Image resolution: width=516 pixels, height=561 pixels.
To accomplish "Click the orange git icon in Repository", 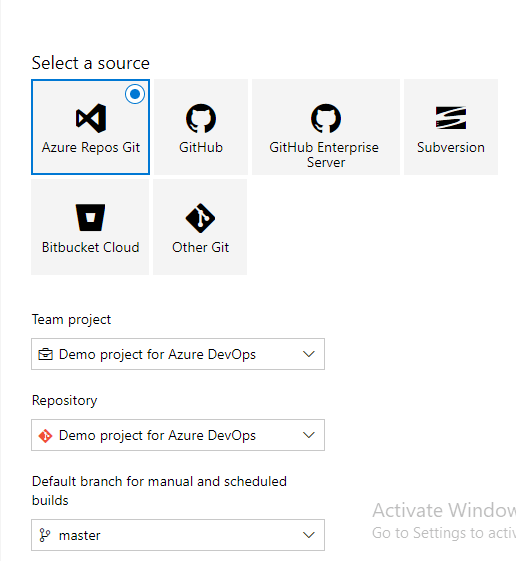I will coord(45,435).
